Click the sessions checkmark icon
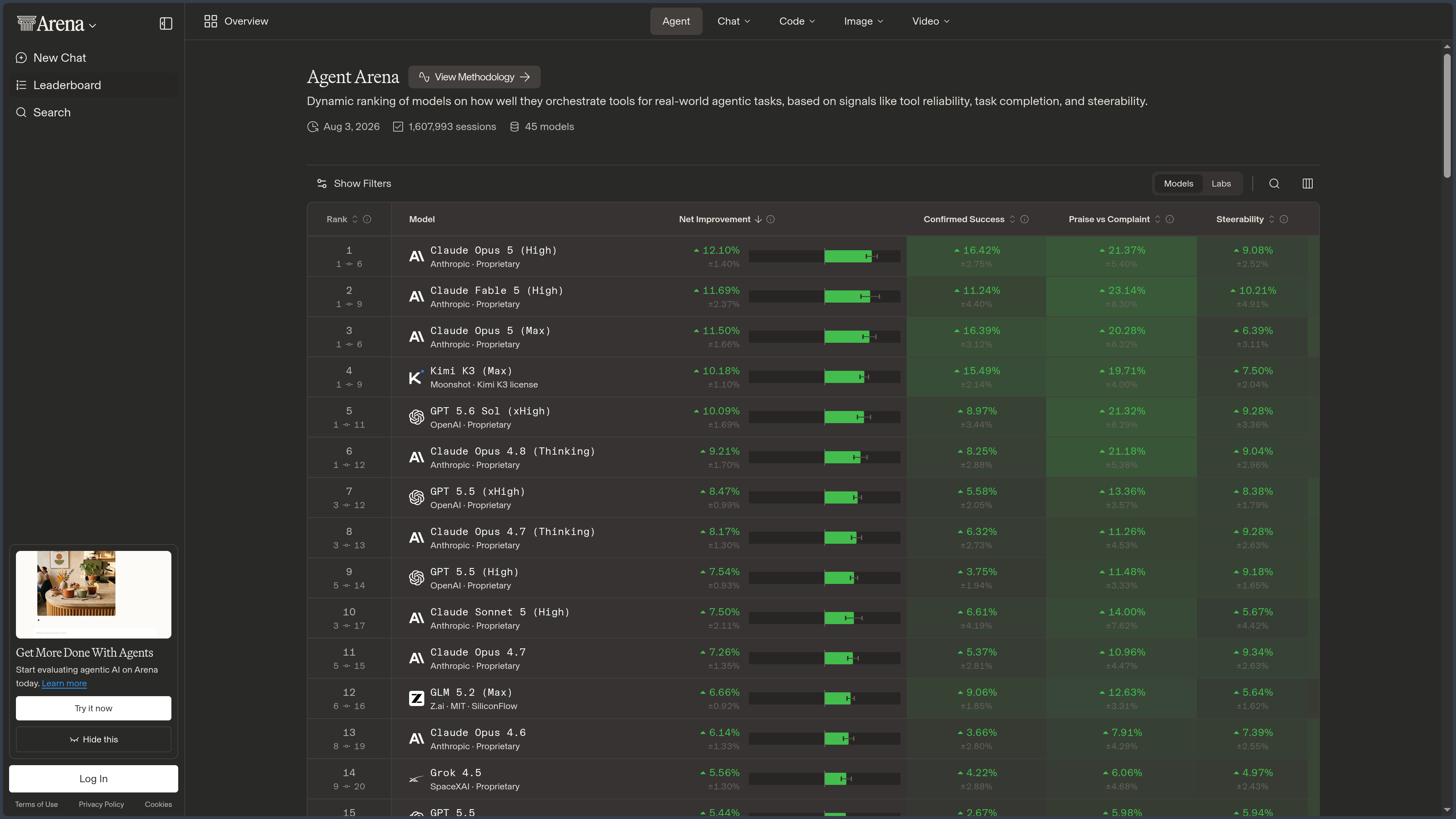 (398, 127)
